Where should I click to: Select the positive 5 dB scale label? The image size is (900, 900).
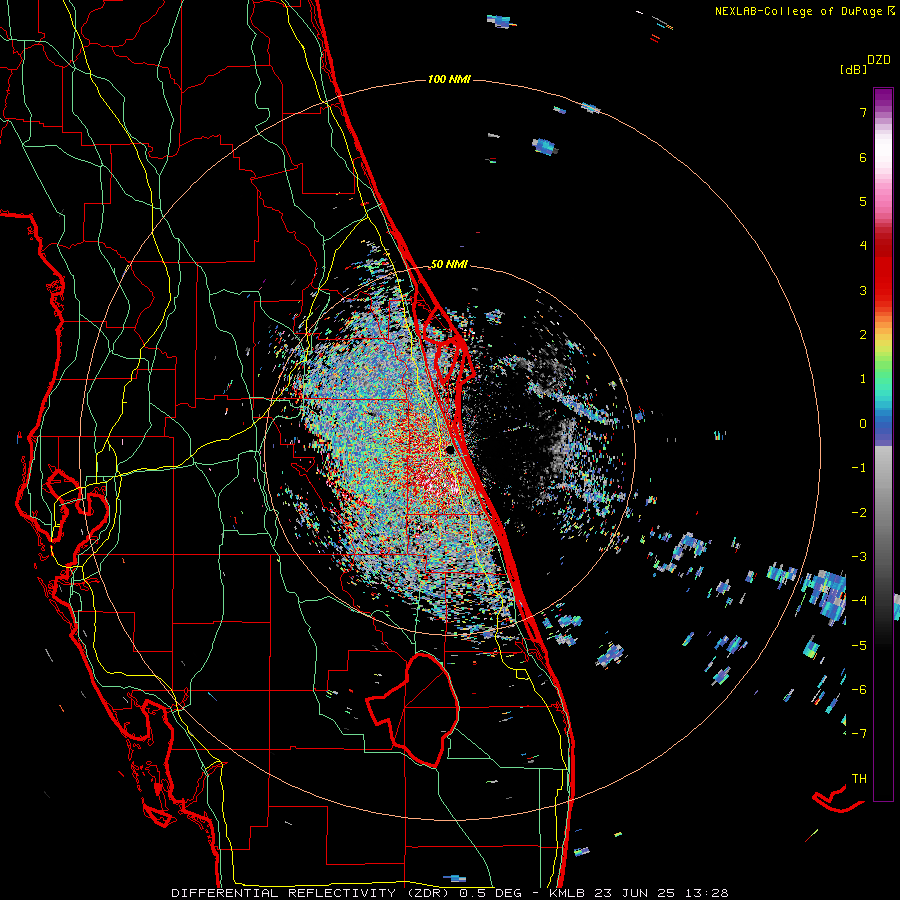click(863, 201)
